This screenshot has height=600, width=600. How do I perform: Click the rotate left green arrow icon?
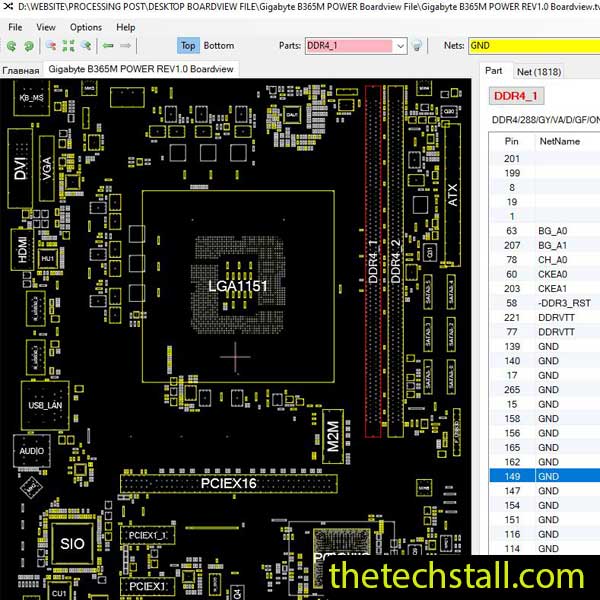pos(11,46)
